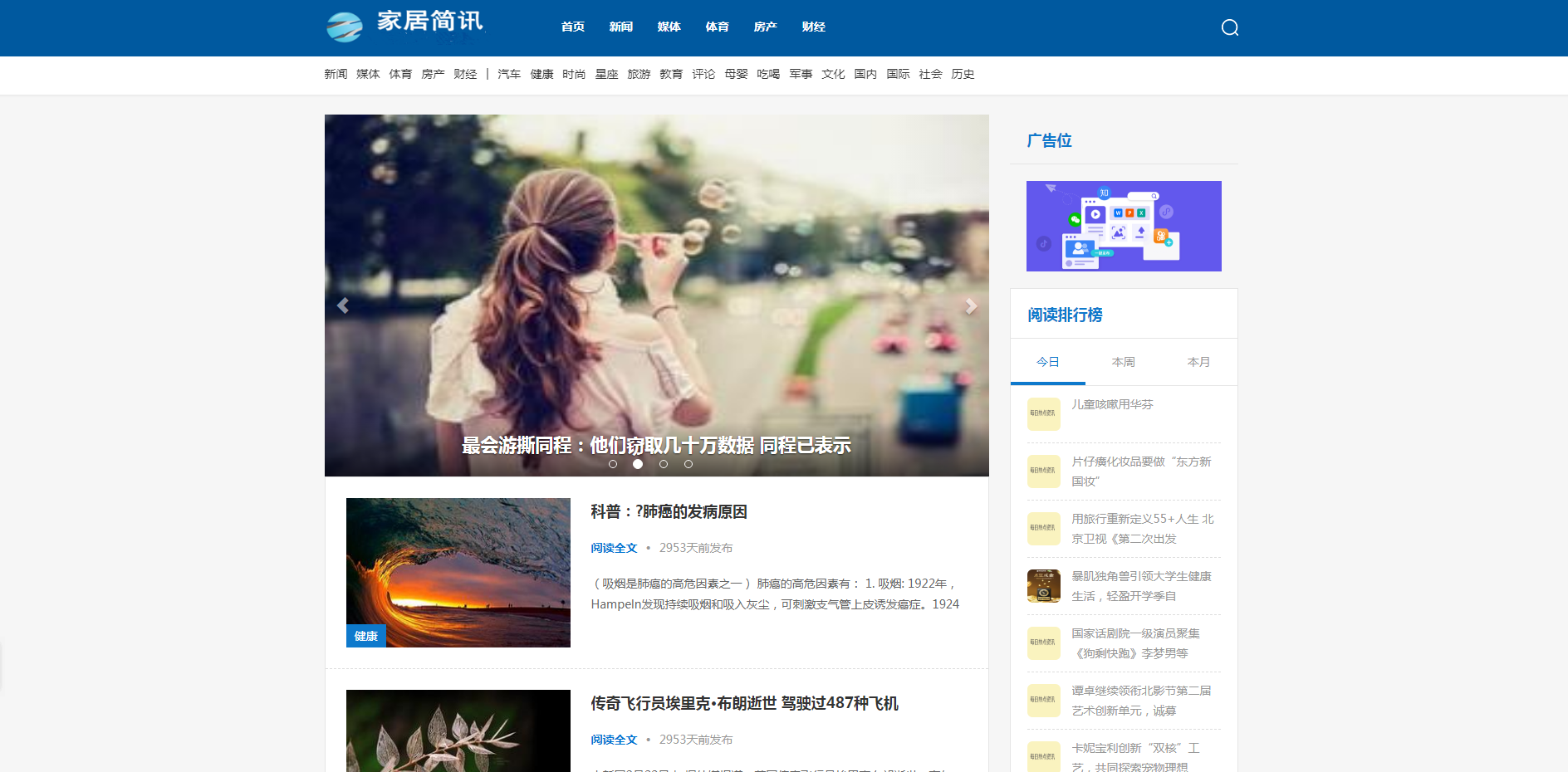The width and height of the screenshot is (1568, 772).
Task: Open 首页 in the top navigation
Action: (x=573, y=27)
